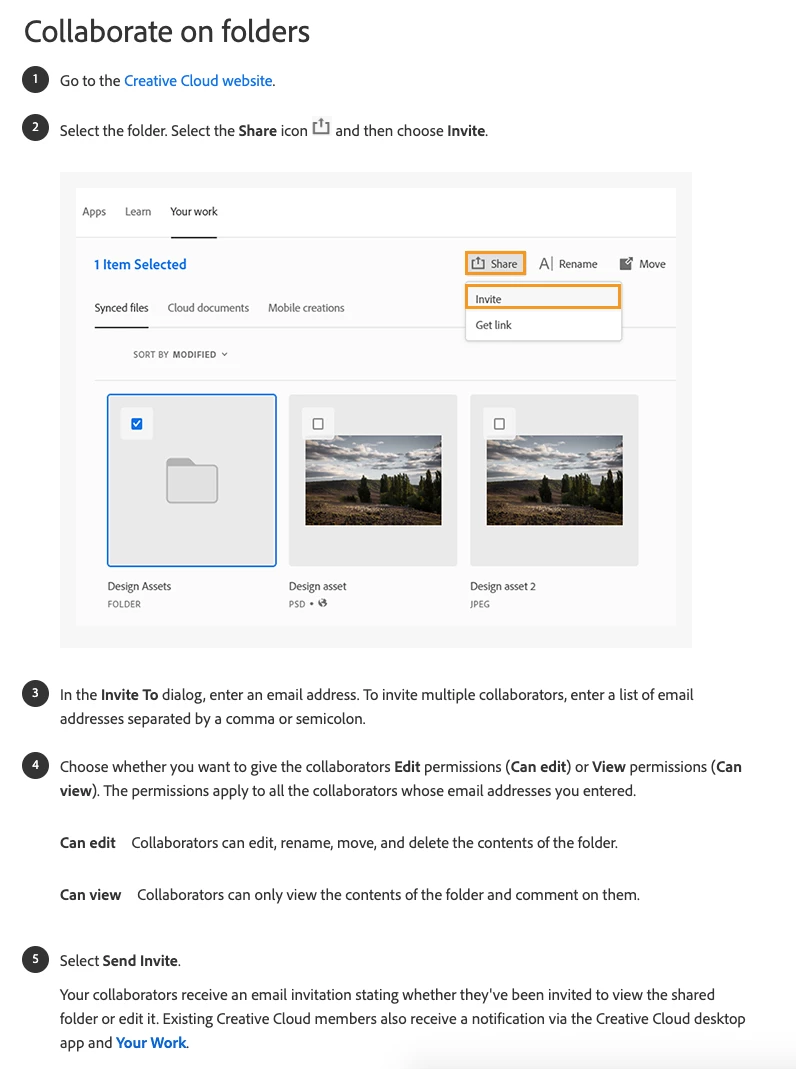Expand the Sort by Modified dropdown
The image size is (796, 1069).
pos(181,355)
